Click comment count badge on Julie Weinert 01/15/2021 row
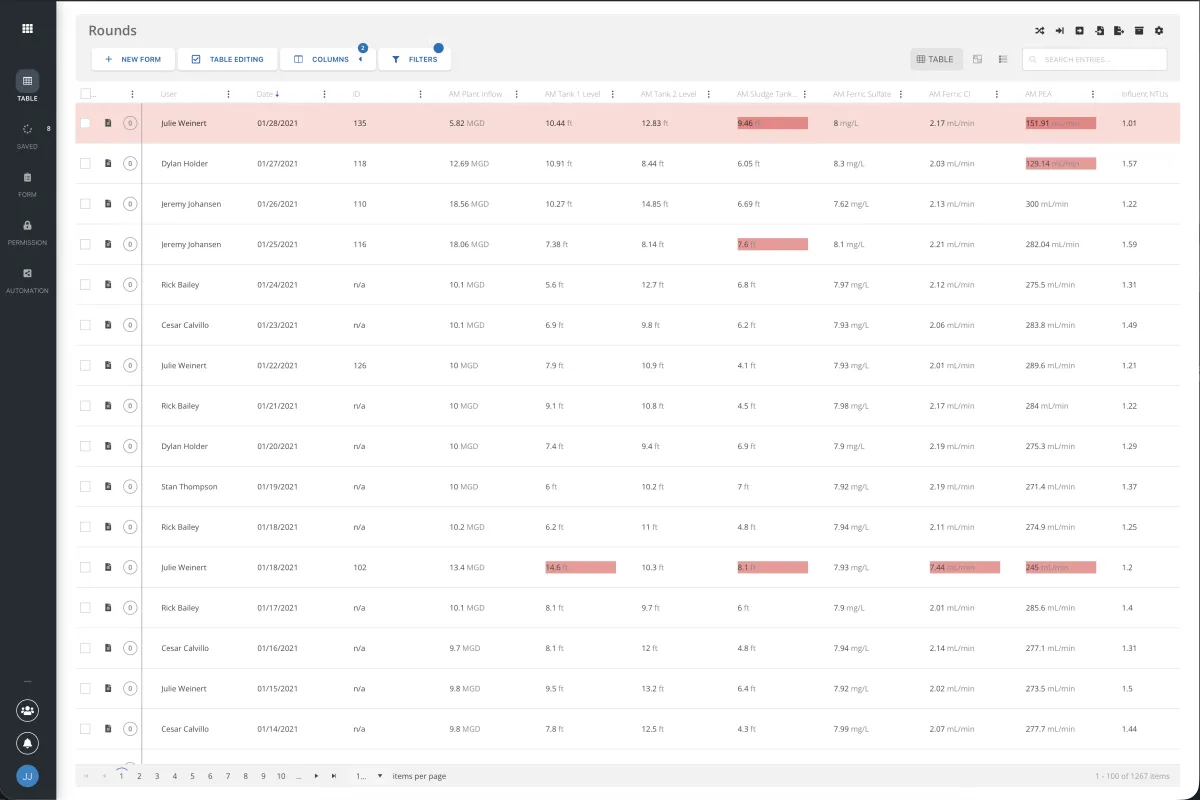 click(129, 689)
